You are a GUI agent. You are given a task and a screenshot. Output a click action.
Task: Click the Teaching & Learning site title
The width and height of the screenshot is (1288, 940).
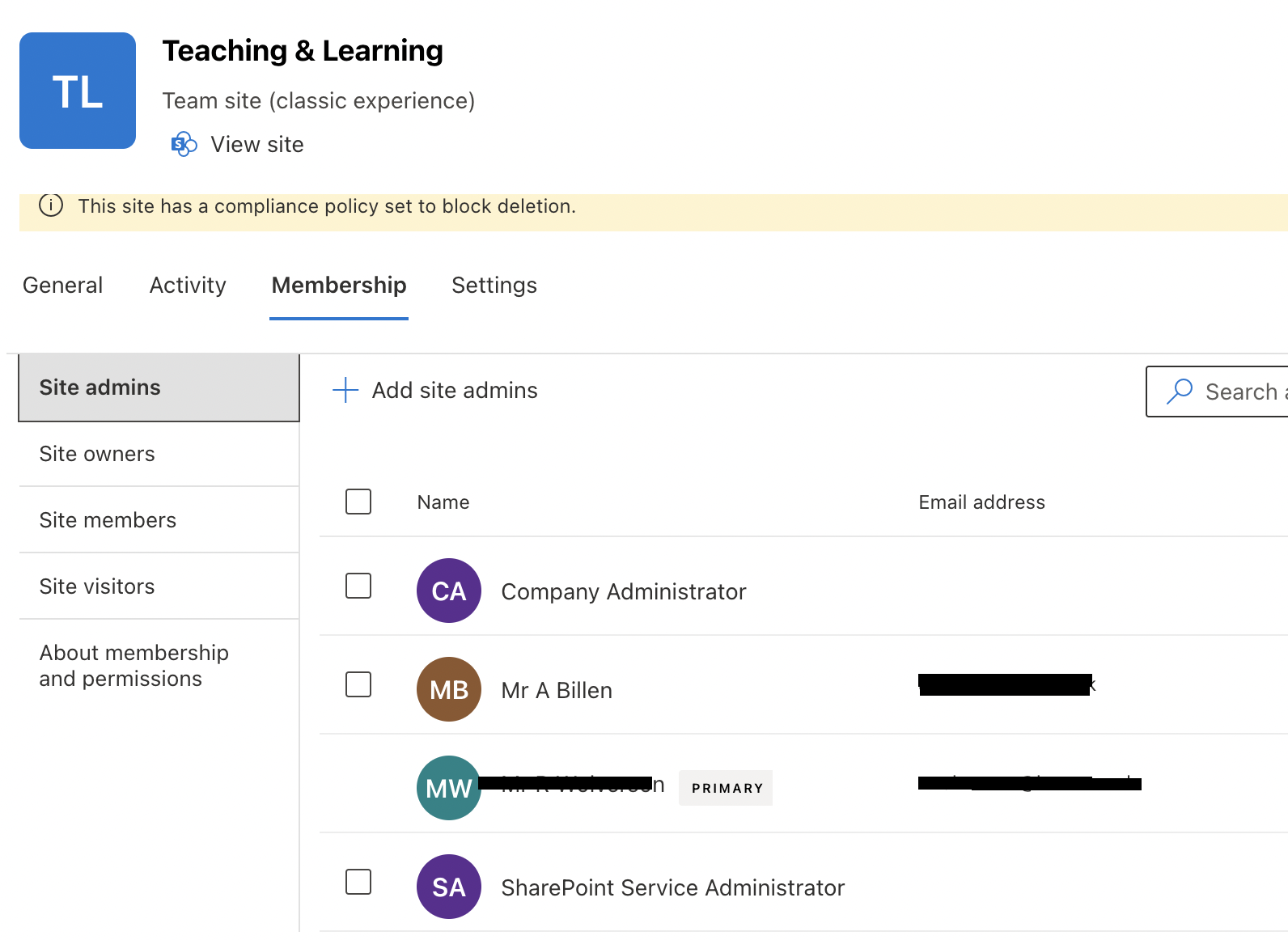tap(303, 51)
